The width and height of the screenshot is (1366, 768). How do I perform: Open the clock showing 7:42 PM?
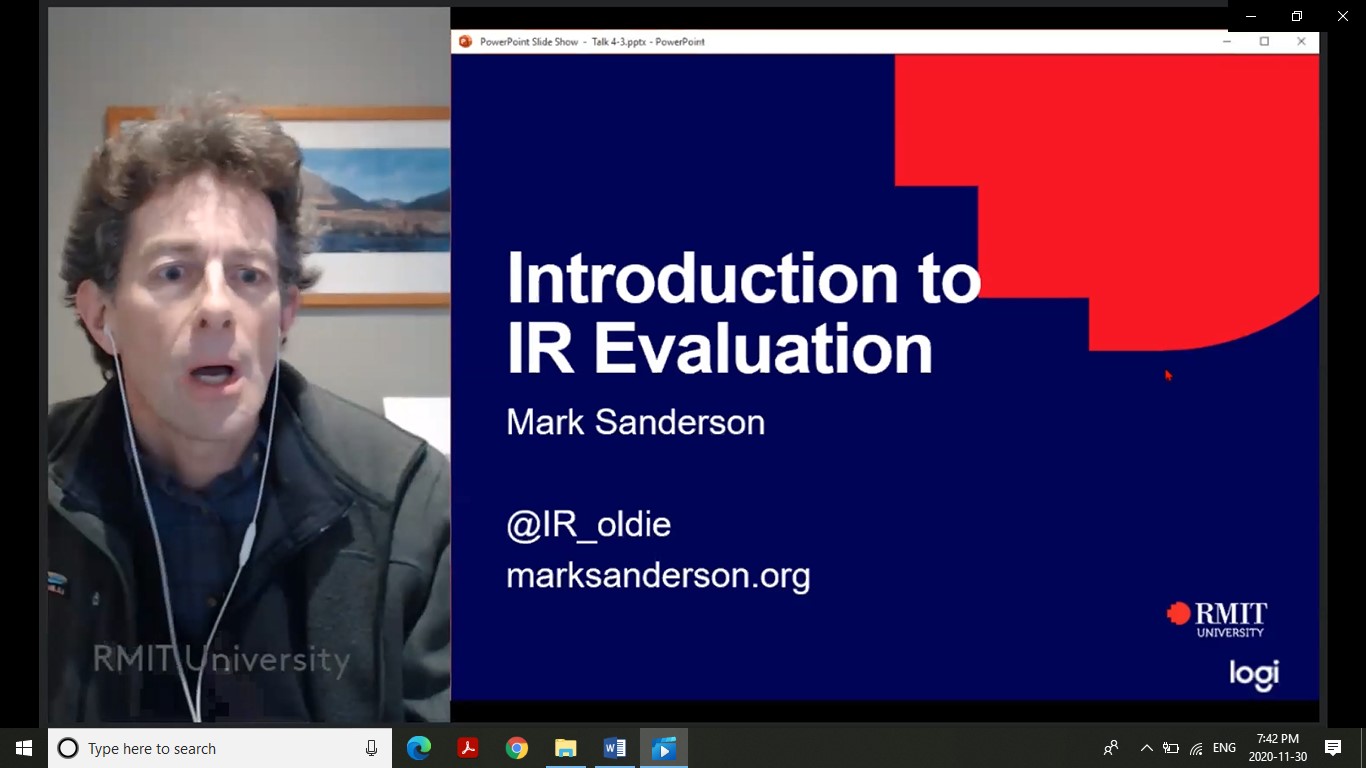click(1277, 748)
